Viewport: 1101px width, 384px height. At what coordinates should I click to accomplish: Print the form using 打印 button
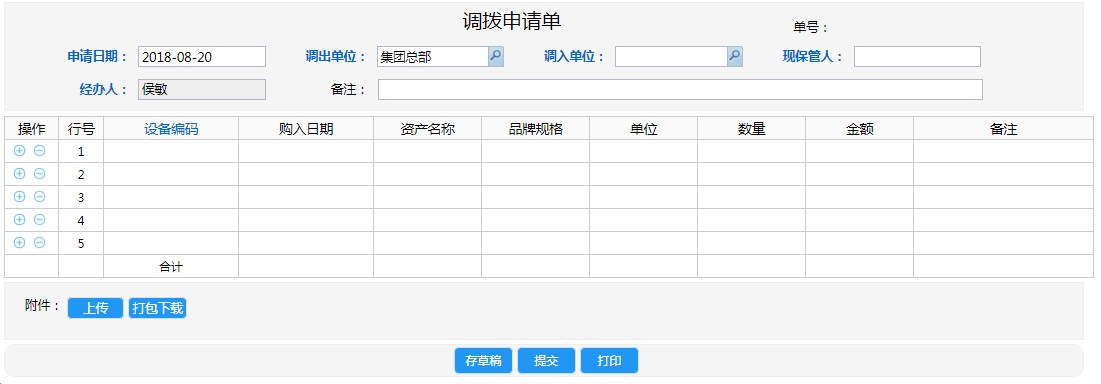(x=609, y=361)
